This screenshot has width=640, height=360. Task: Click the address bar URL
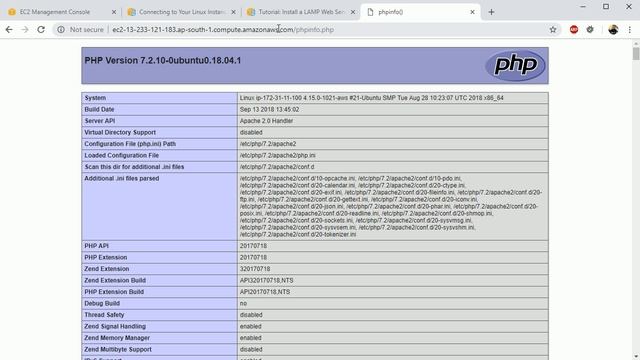(x=223, y=29)
